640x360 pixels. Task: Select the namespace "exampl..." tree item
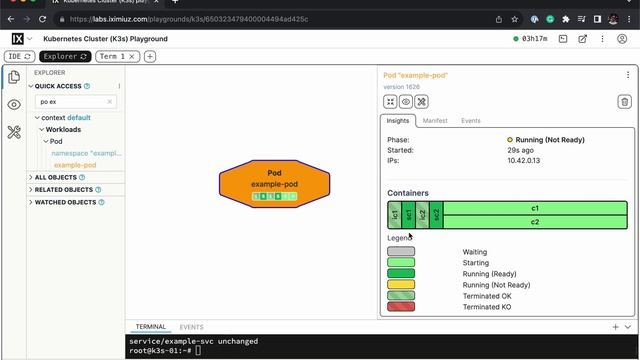click(86, 153)
